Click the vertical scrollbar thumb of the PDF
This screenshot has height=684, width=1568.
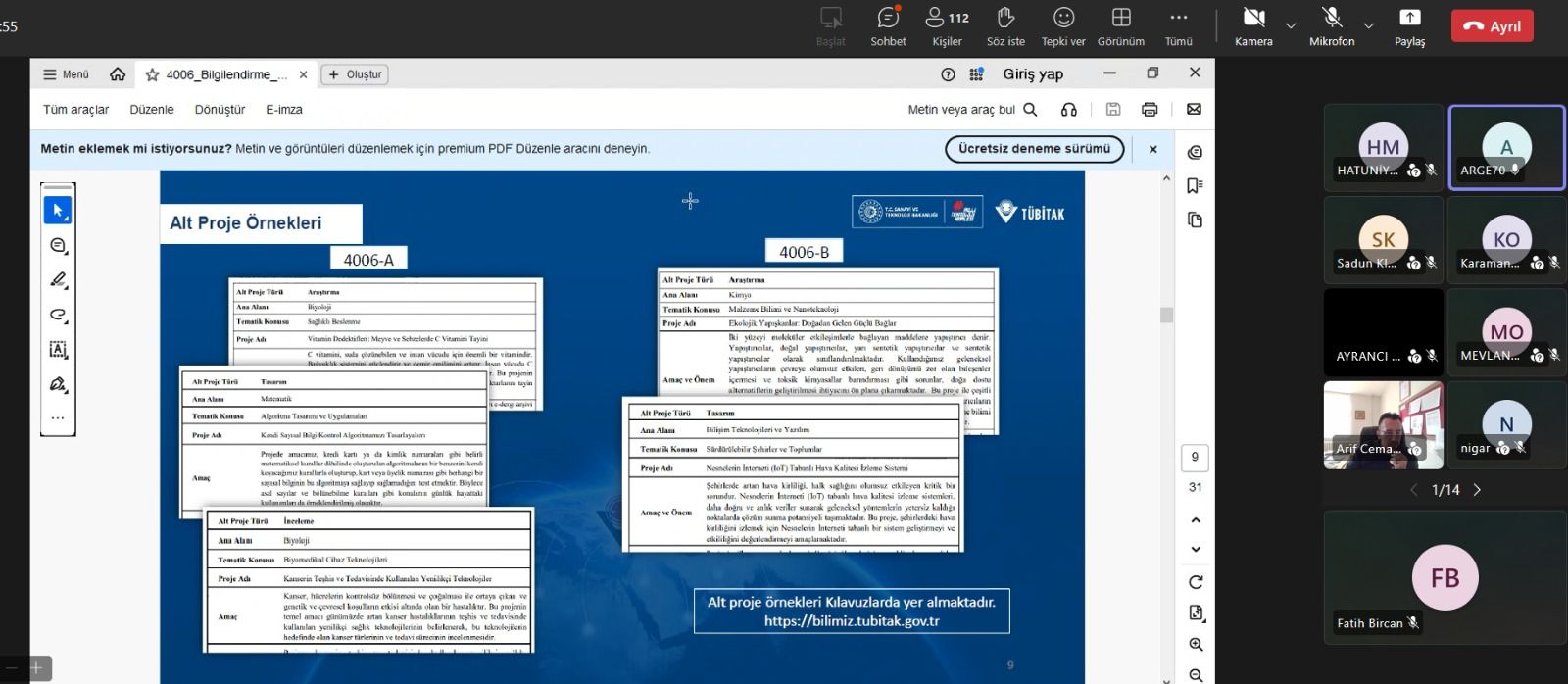[x=1166, y=315]
